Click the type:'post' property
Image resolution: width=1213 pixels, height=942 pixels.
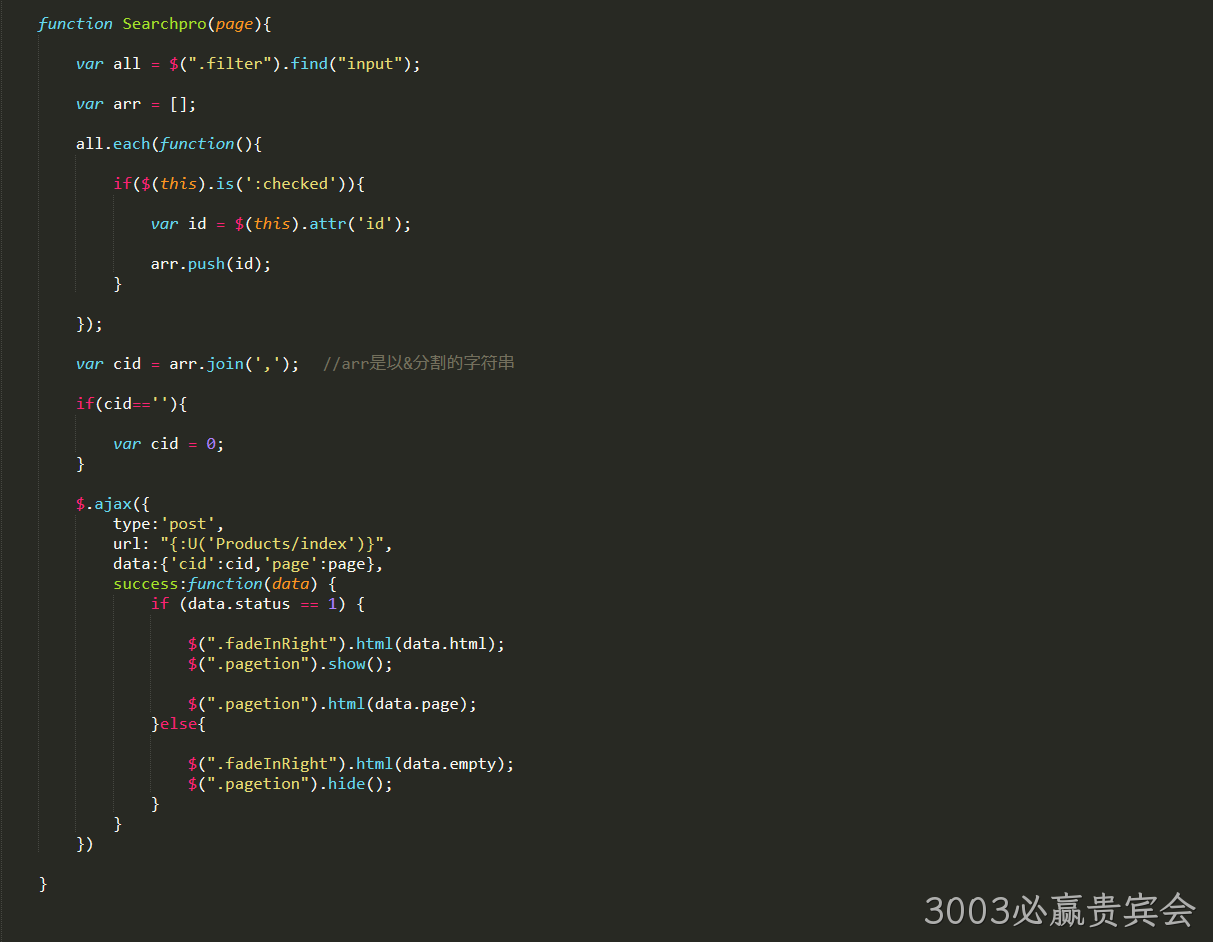[169, 524]
